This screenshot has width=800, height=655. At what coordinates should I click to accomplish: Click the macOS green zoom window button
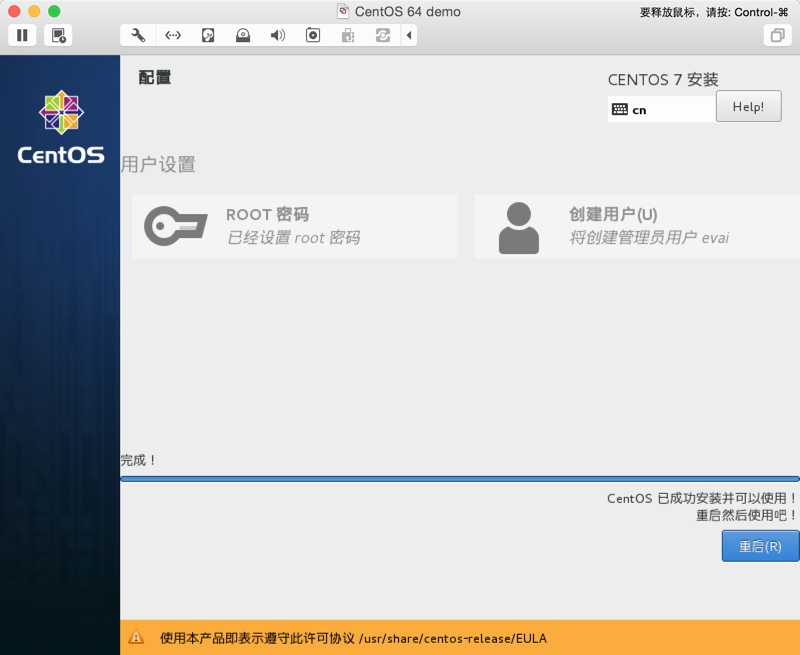pos(54,11)
